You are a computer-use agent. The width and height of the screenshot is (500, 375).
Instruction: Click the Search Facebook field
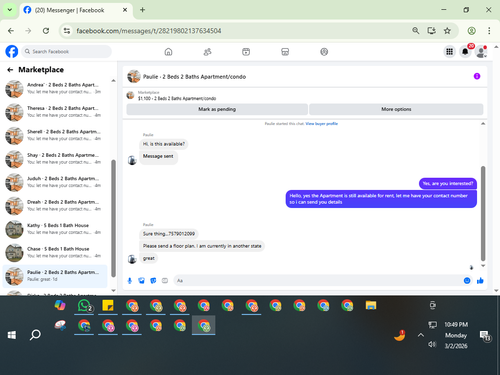click(67, 52)
